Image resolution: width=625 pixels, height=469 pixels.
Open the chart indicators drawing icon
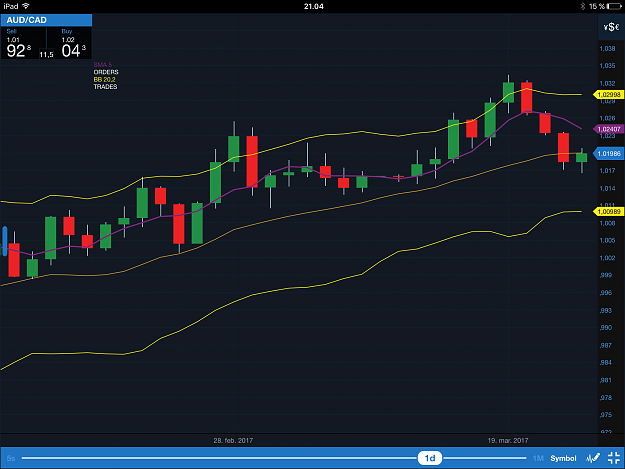point(593,458)
